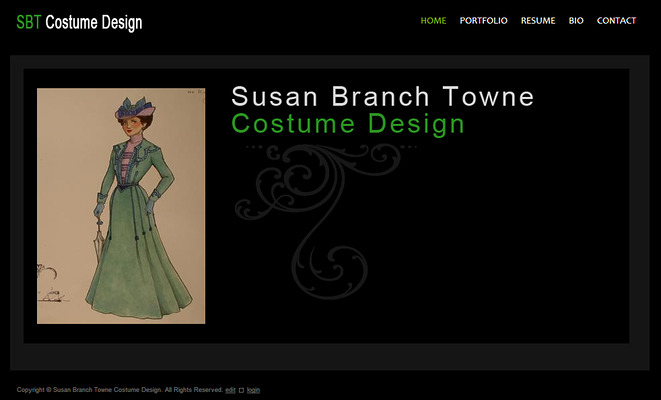The width and height of the screenshot is (661, 400).
Task: Click the SBT Costume Design logo
Action: [x=79, y=23]
